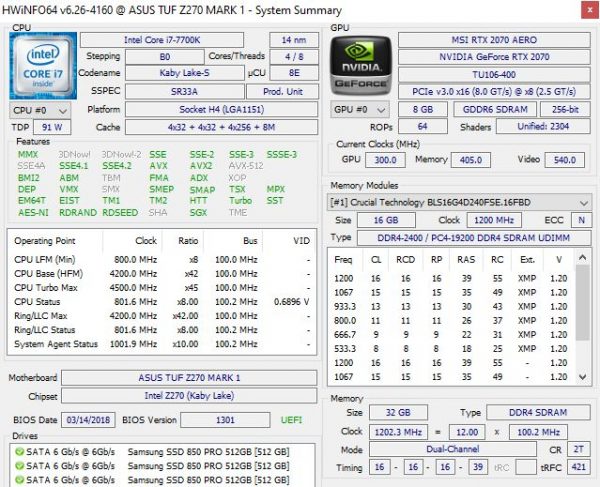Click the tRFC 421 field
Image resolution: width=600 pixels, height=487 pixels.
pyautogui.click(x=579, y=467)
